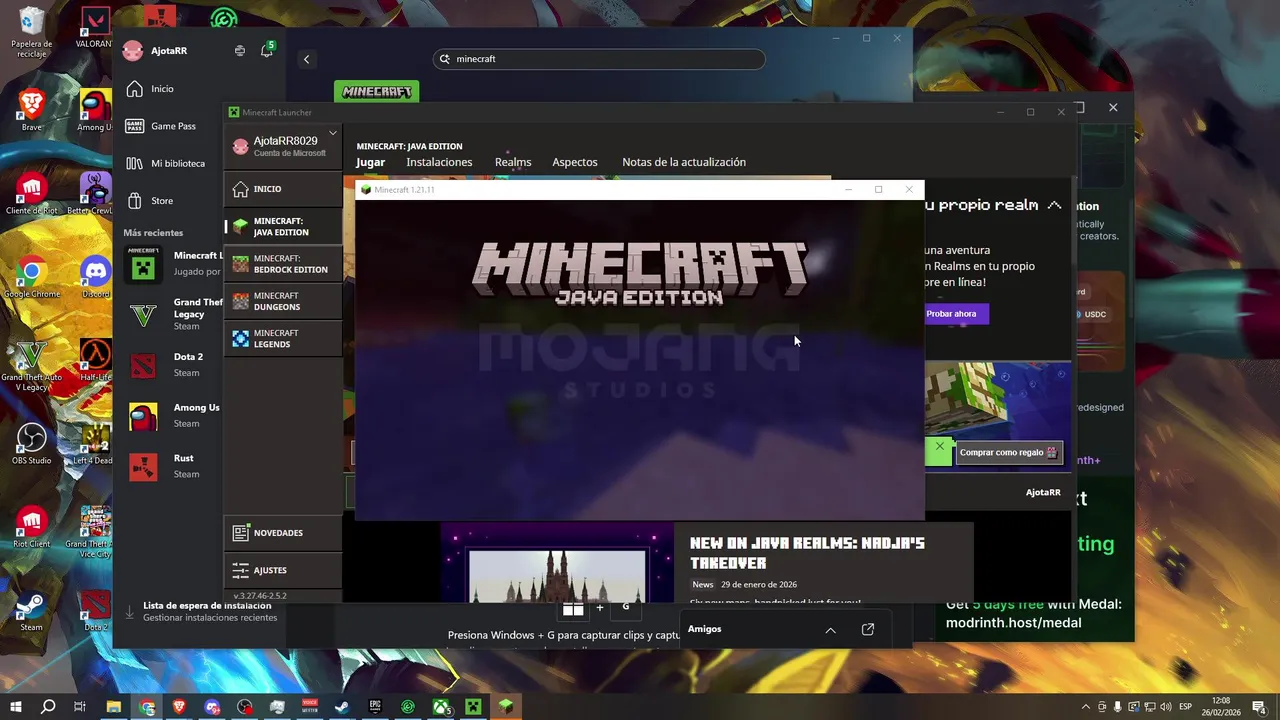
Task: Open Among Us in Xbox recent list
Action: (172, 415)
